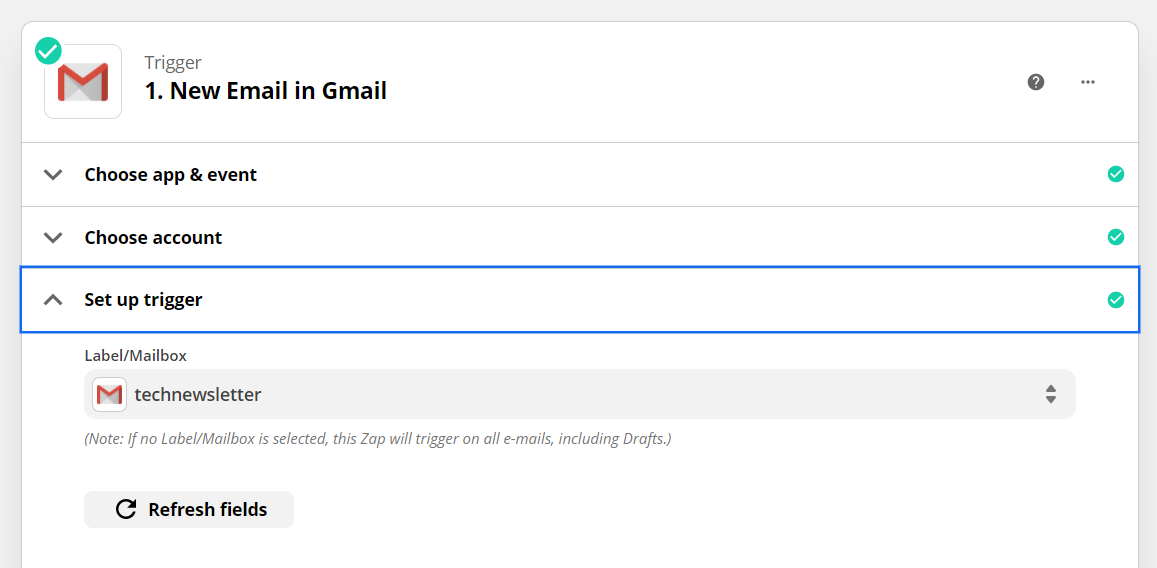Click the green checkmark badge on Gmail logo
The height and width of the screenshot is (568, 1157).
(x=48, y=51)
